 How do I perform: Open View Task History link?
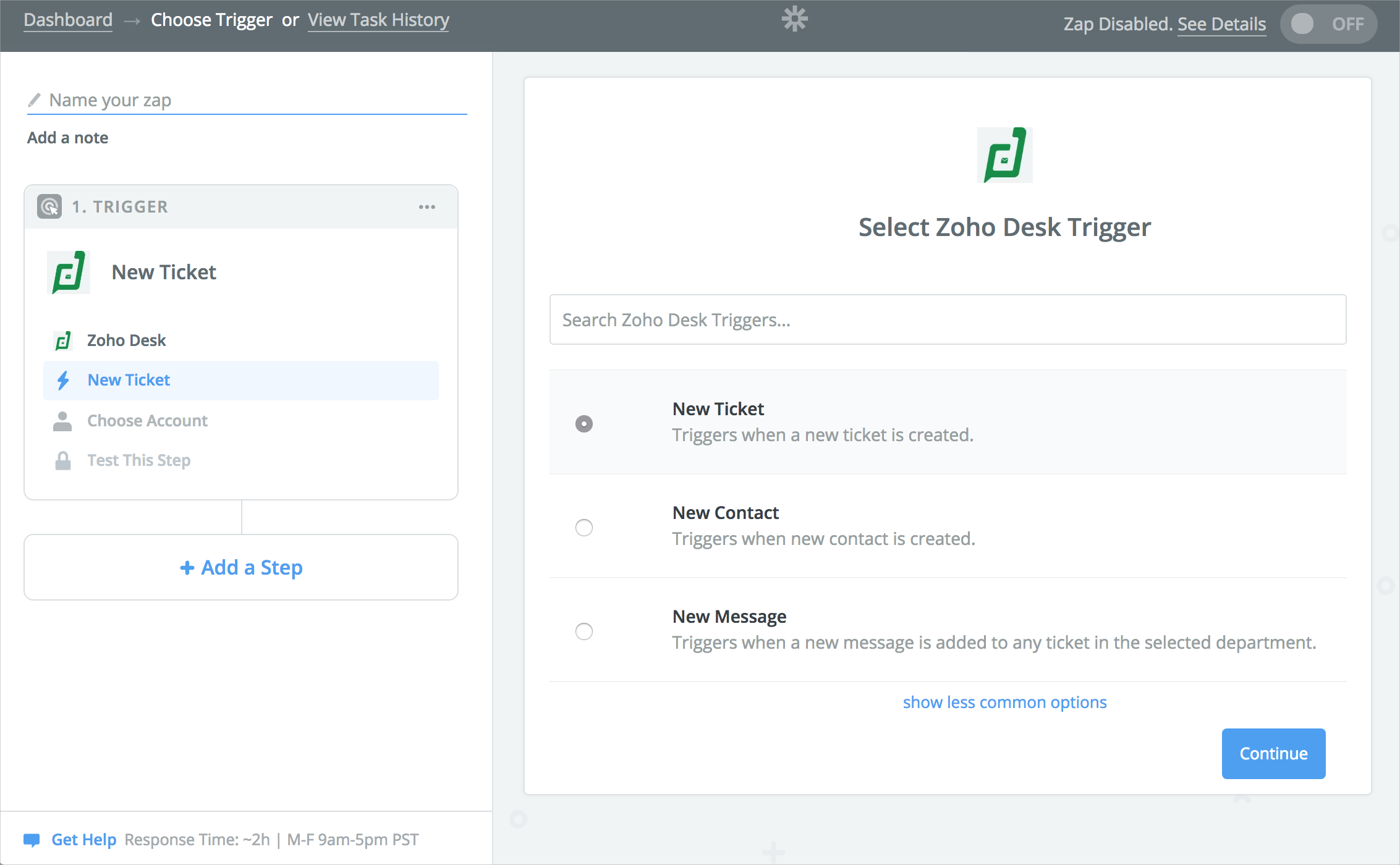378,20
